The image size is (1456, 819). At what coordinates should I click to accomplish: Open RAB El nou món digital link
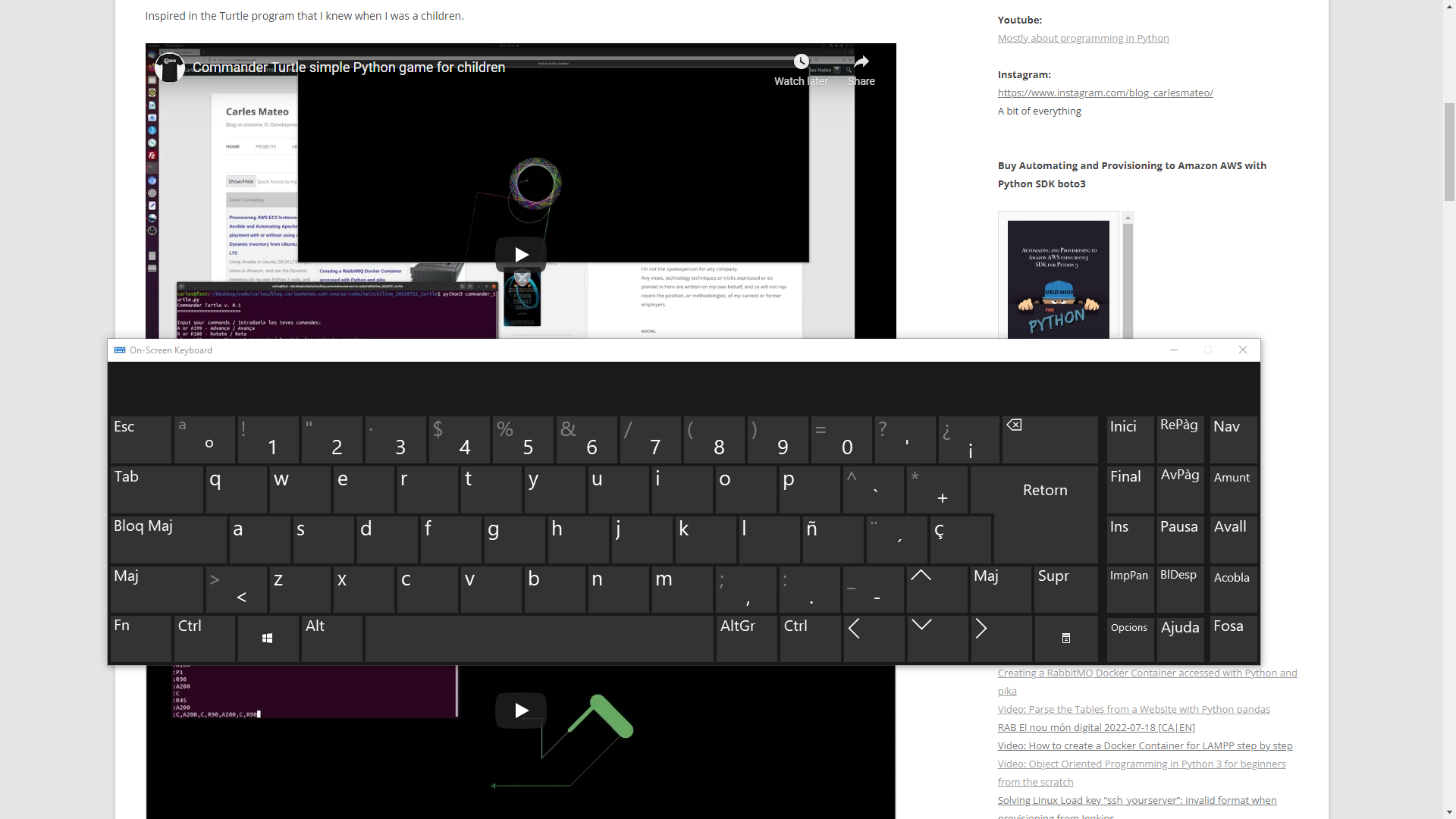[1096, 728]
